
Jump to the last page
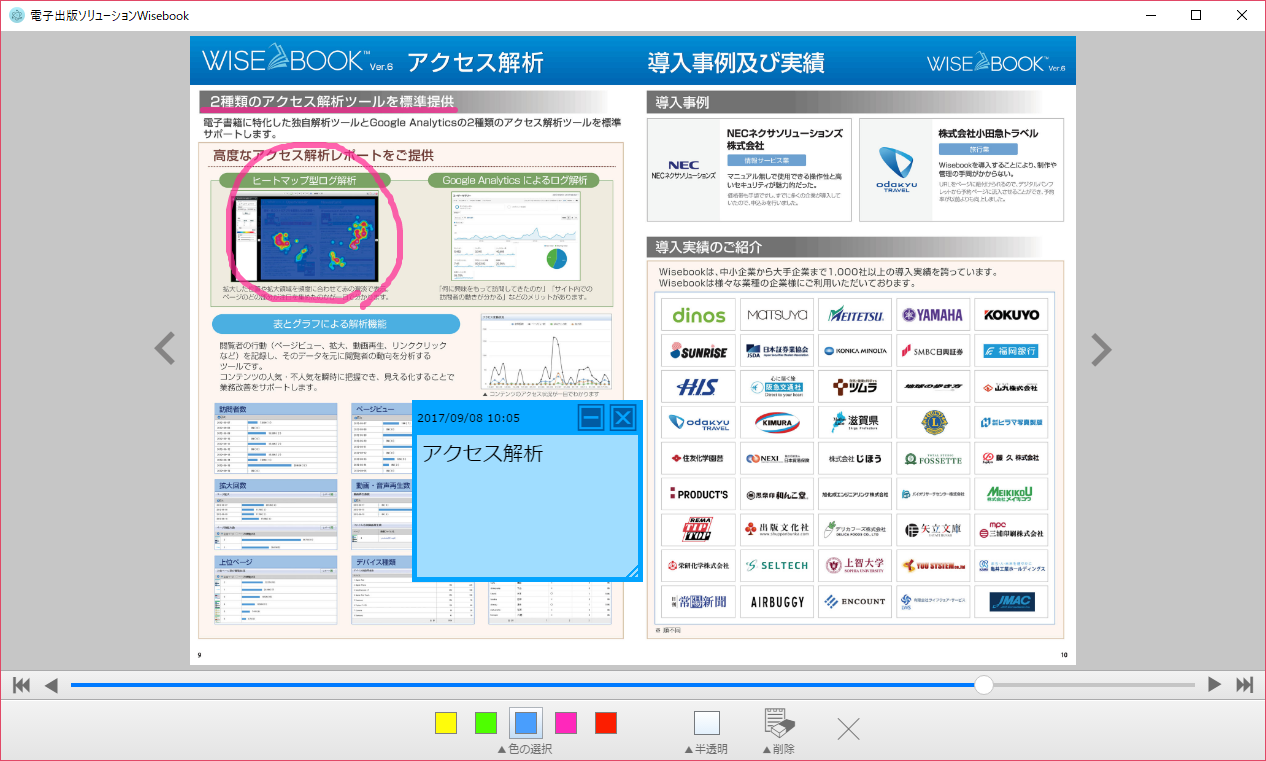pos(1244,685)
